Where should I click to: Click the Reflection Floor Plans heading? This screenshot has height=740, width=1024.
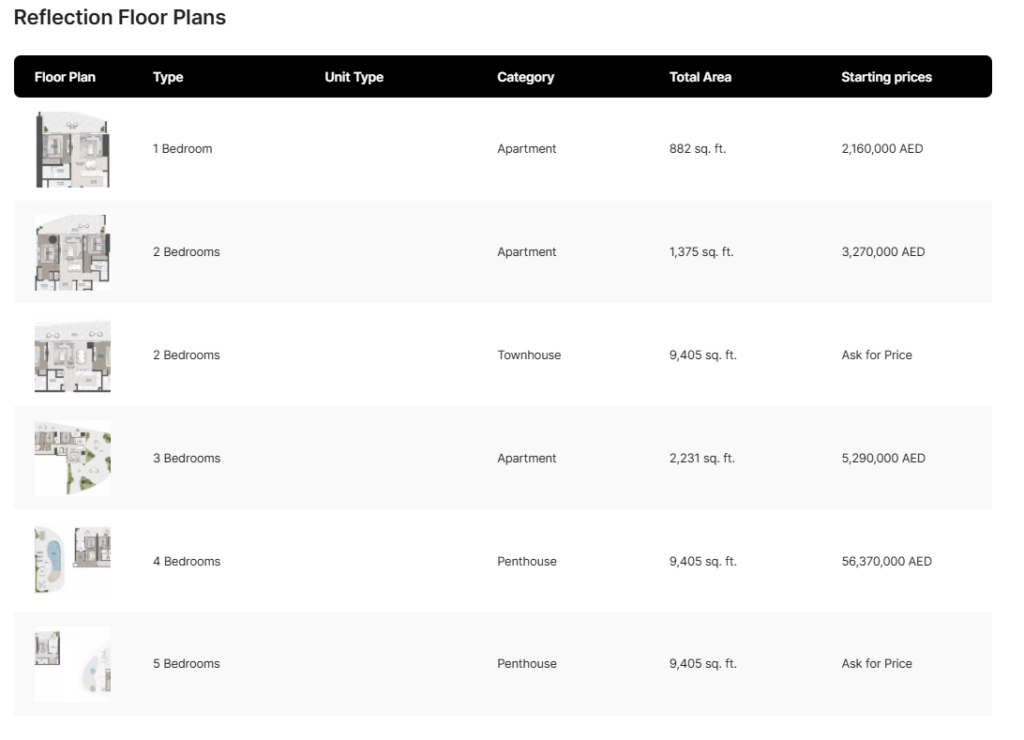tap(120, 18)
